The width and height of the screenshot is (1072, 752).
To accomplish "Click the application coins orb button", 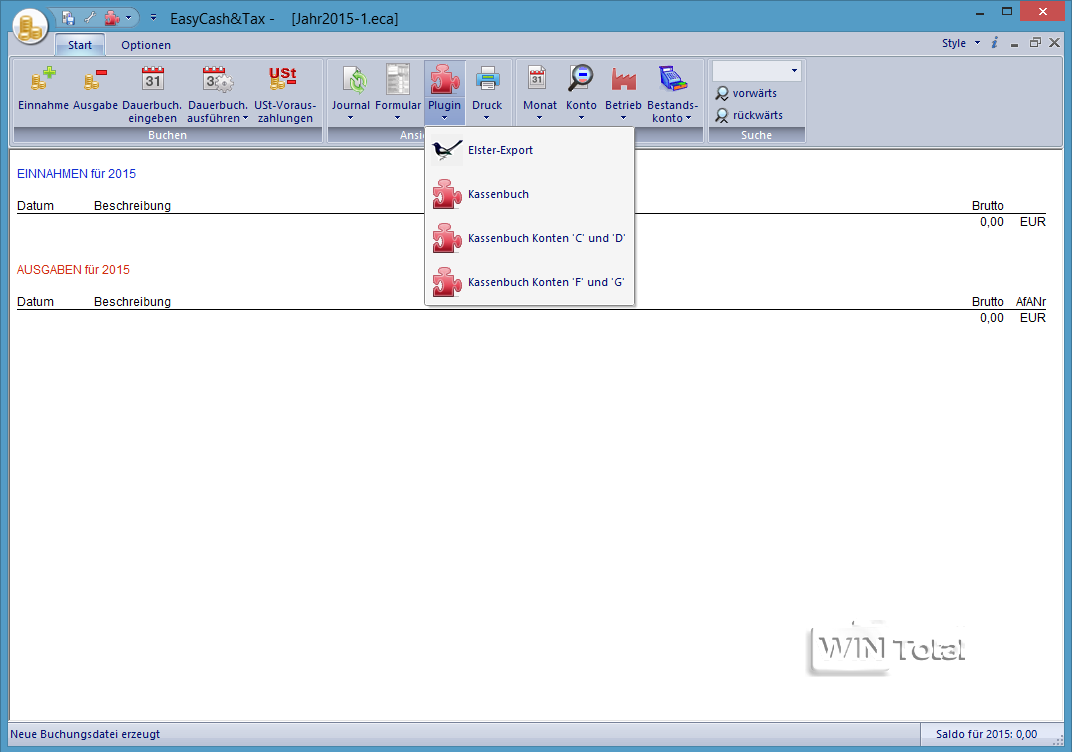I will click(x=30, y=27).
